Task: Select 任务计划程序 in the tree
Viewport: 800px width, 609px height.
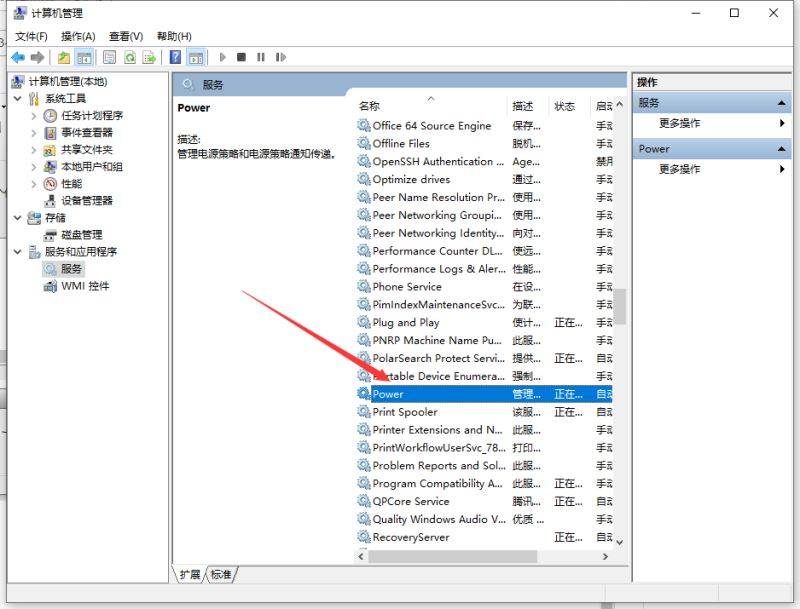Action: click(x=92, y=116)
